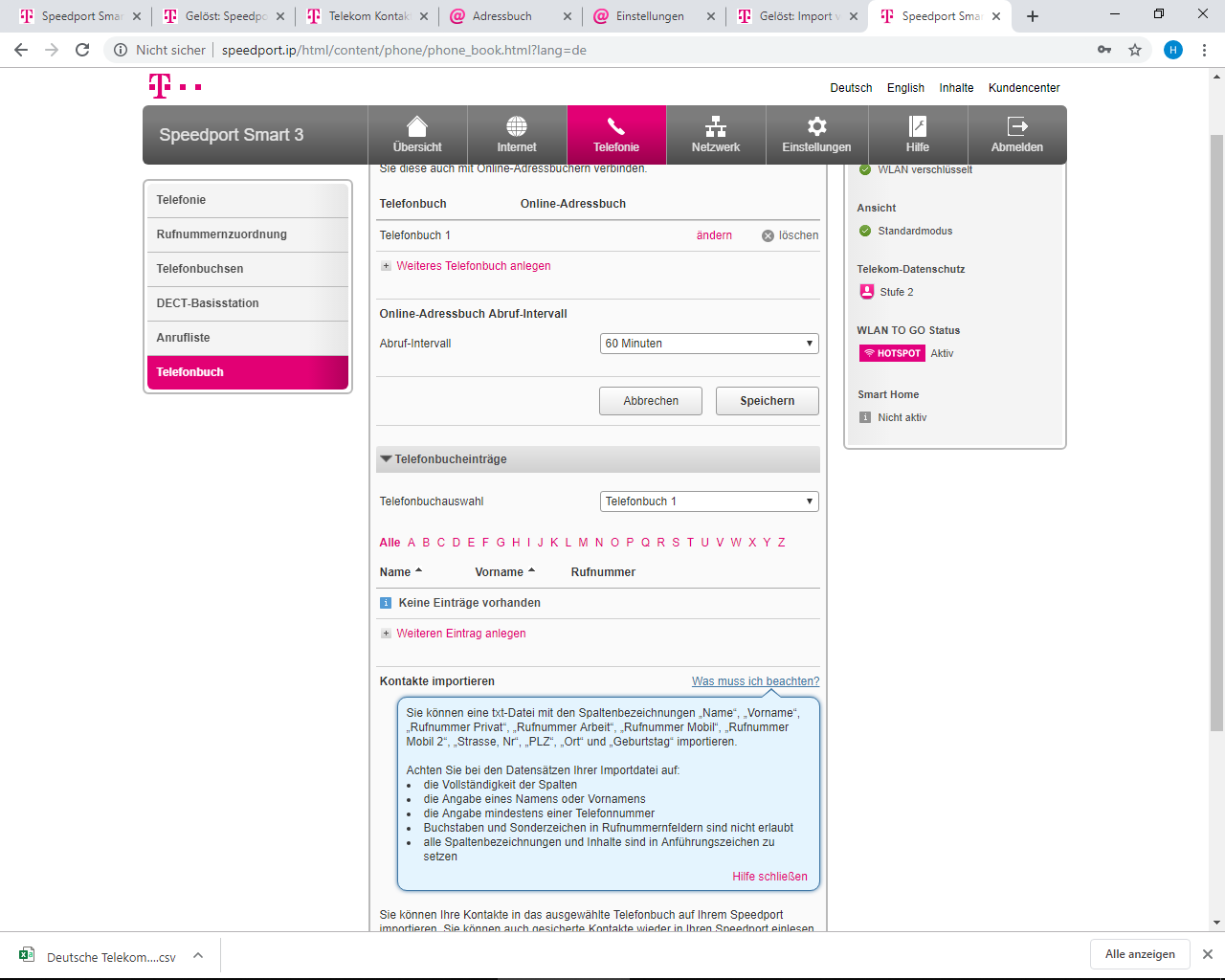
Task: Open the Abruf-Intervall 60 Minuten dropdown
Action: tap(709, 344)
